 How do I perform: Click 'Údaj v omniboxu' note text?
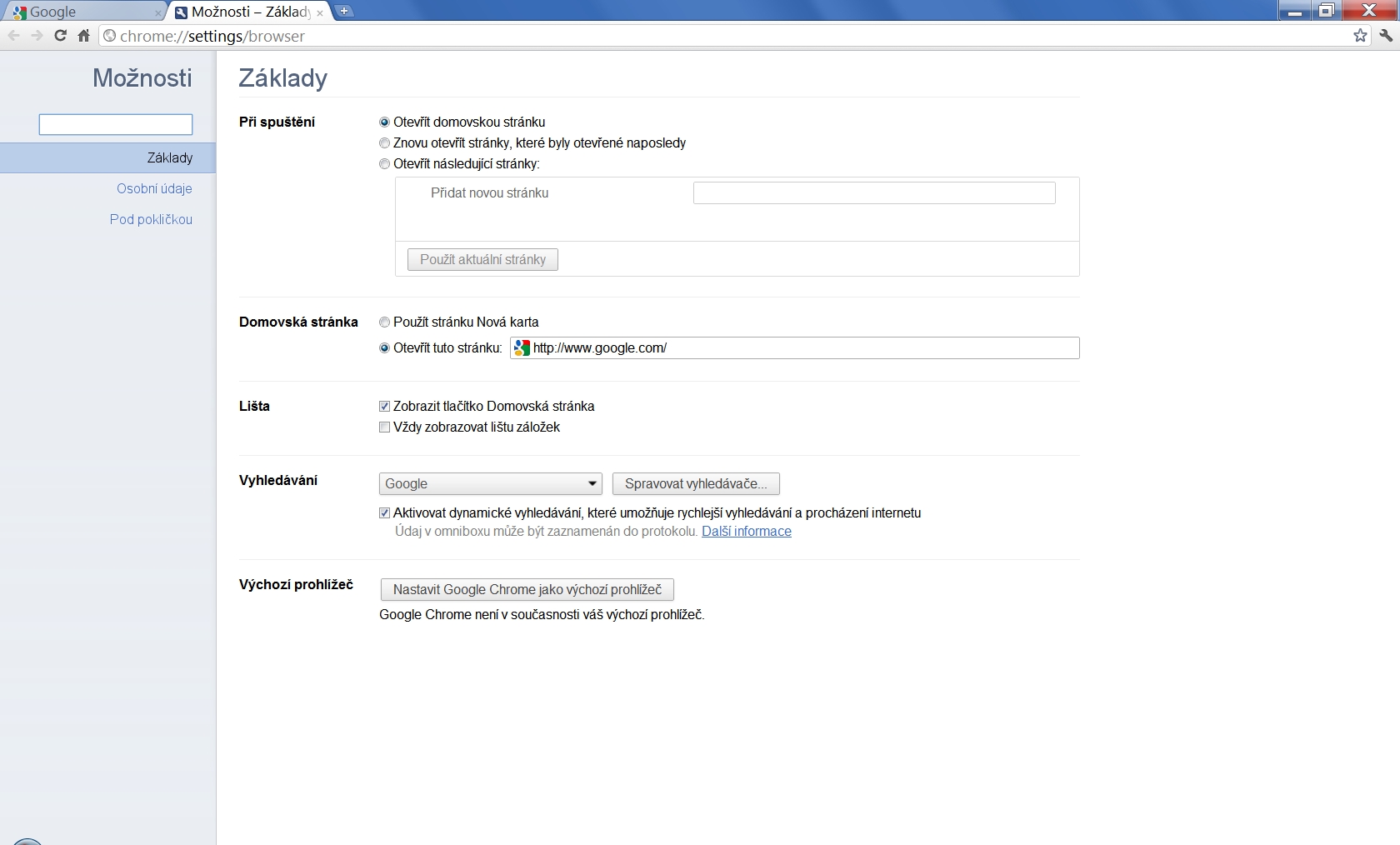click(x=547, y=531)
